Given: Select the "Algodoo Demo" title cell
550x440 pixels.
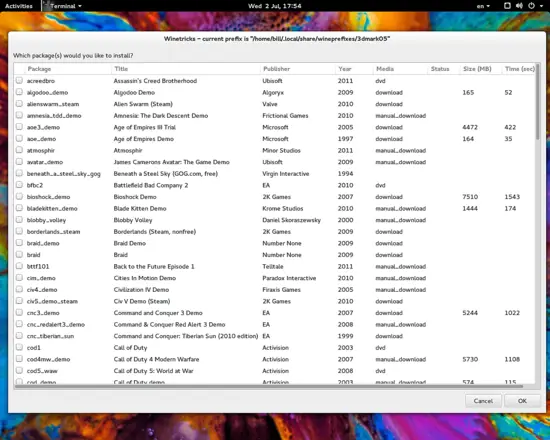Looking at the screenshot, I should (134, 92).
